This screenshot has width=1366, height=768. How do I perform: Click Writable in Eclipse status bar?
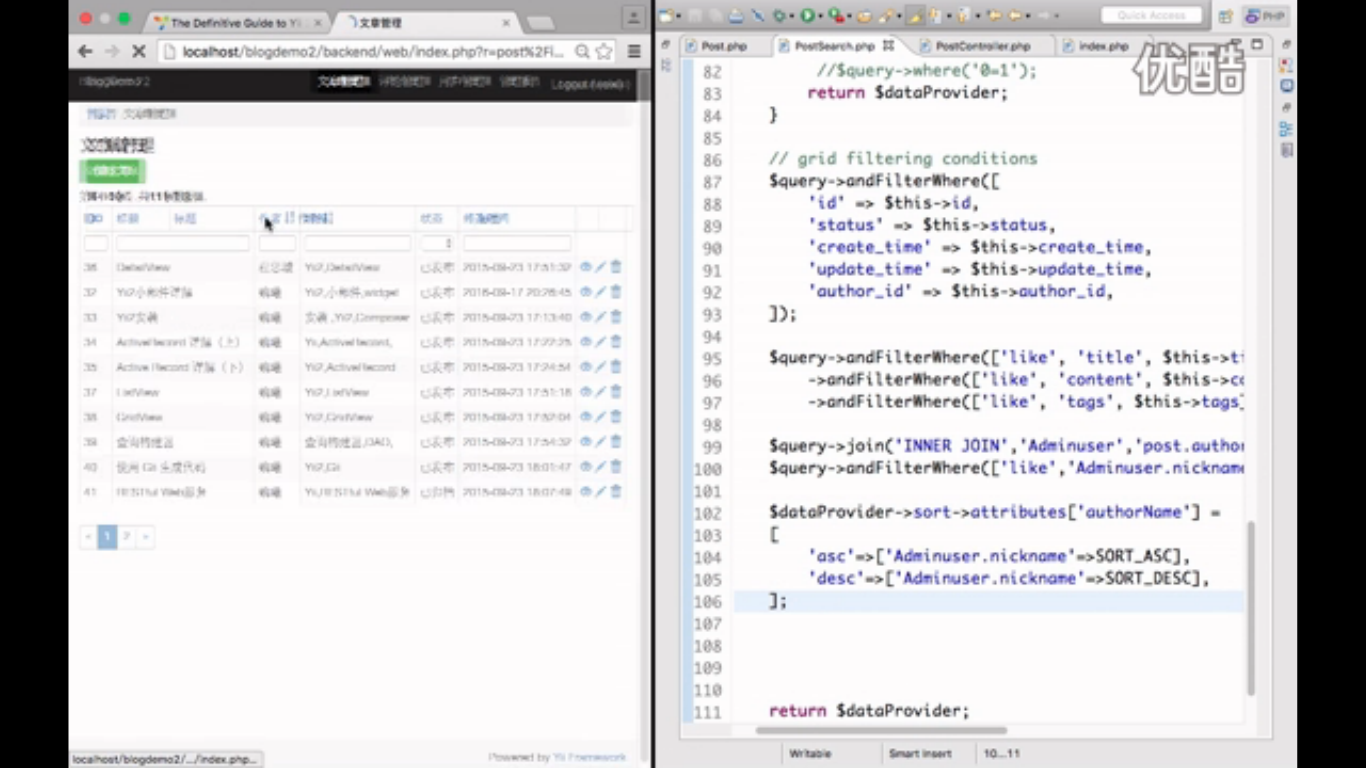[810, 753]
